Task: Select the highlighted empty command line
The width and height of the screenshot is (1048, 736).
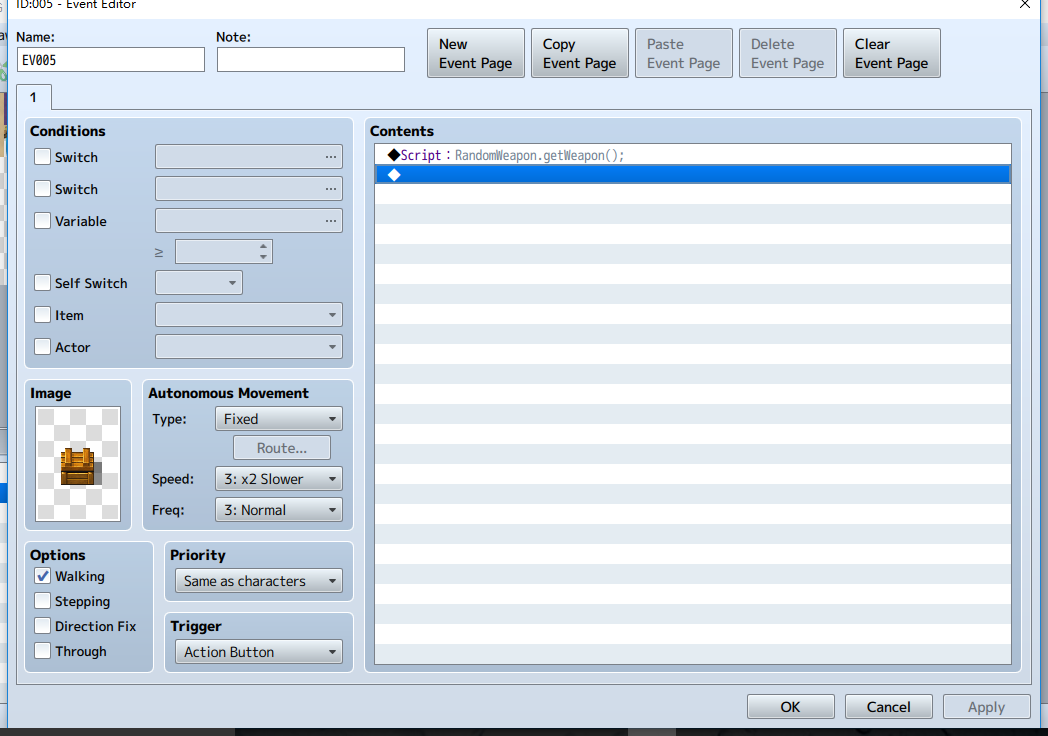Action: coord(692,174)
